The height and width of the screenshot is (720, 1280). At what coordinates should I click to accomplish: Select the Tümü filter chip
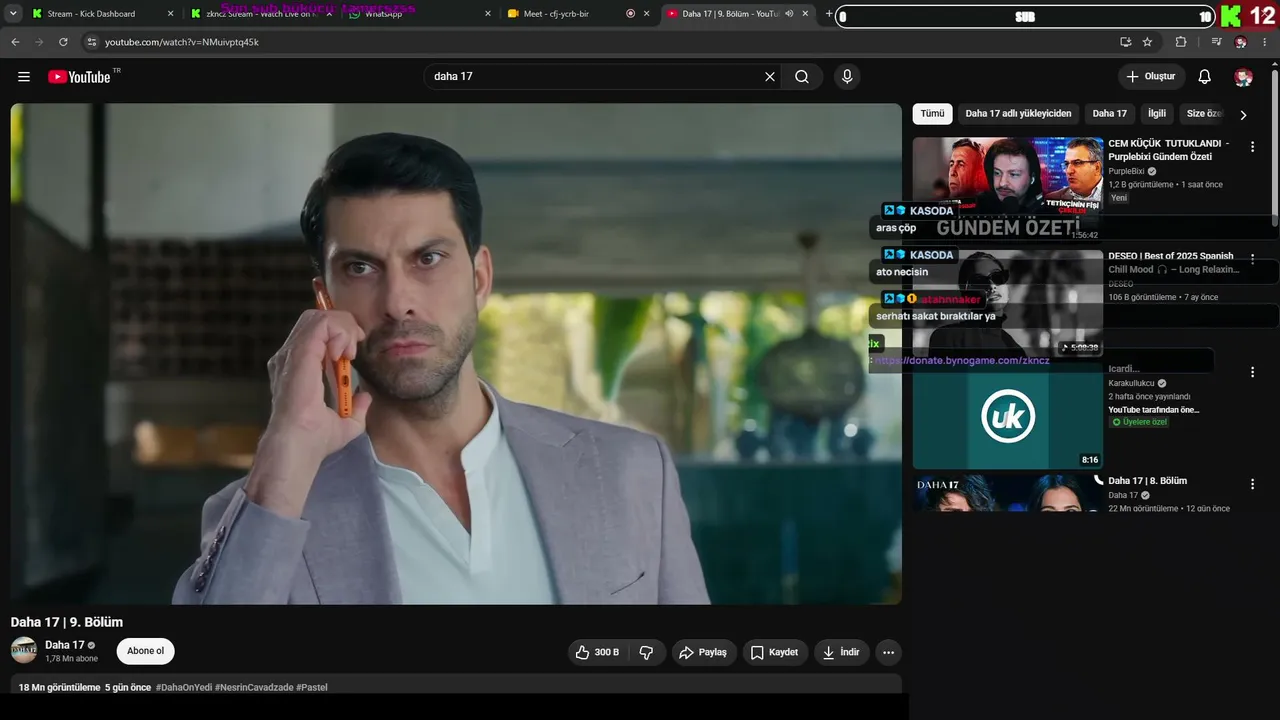click(932, 114)
